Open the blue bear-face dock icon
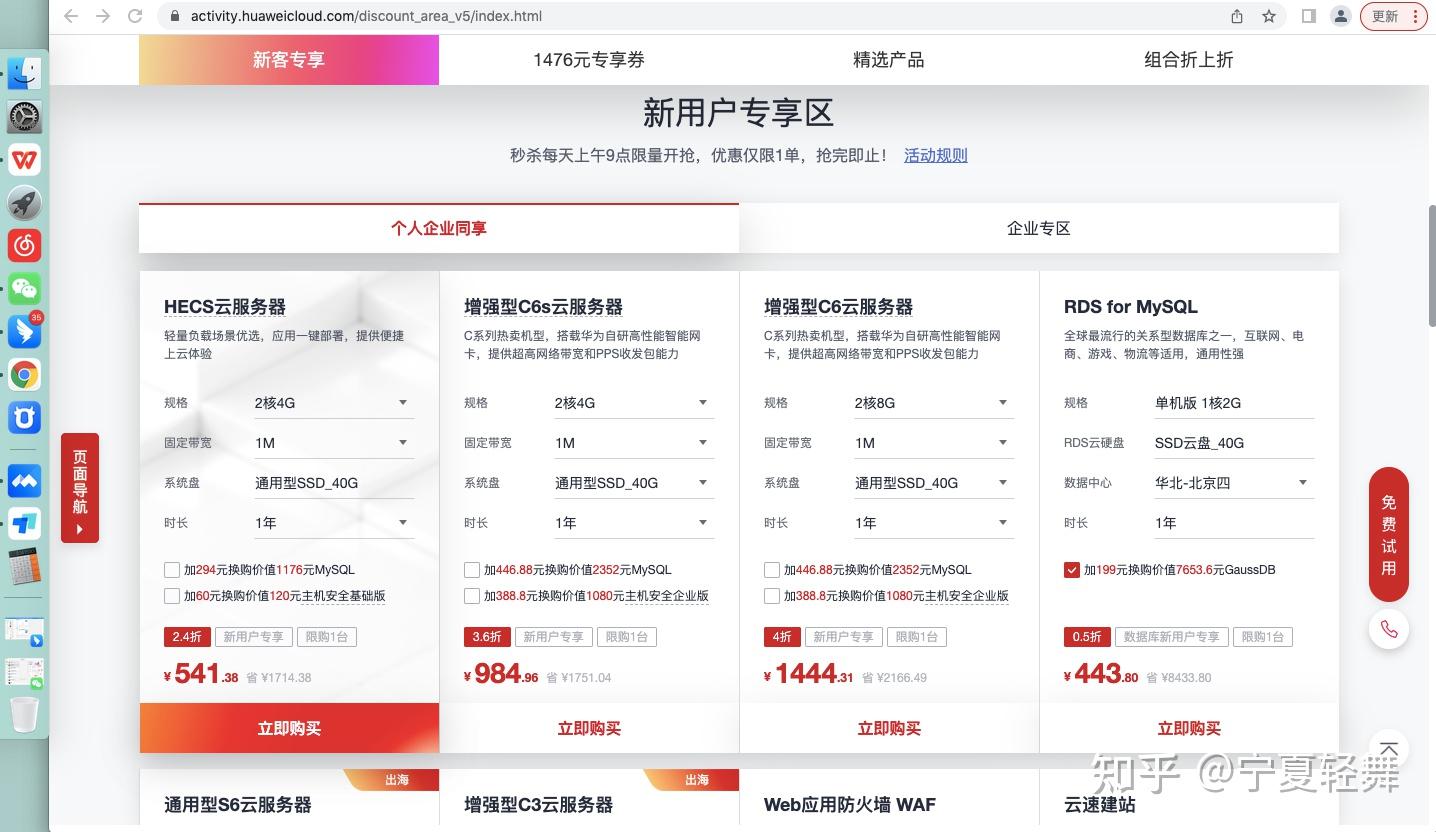 pos(24,417)
